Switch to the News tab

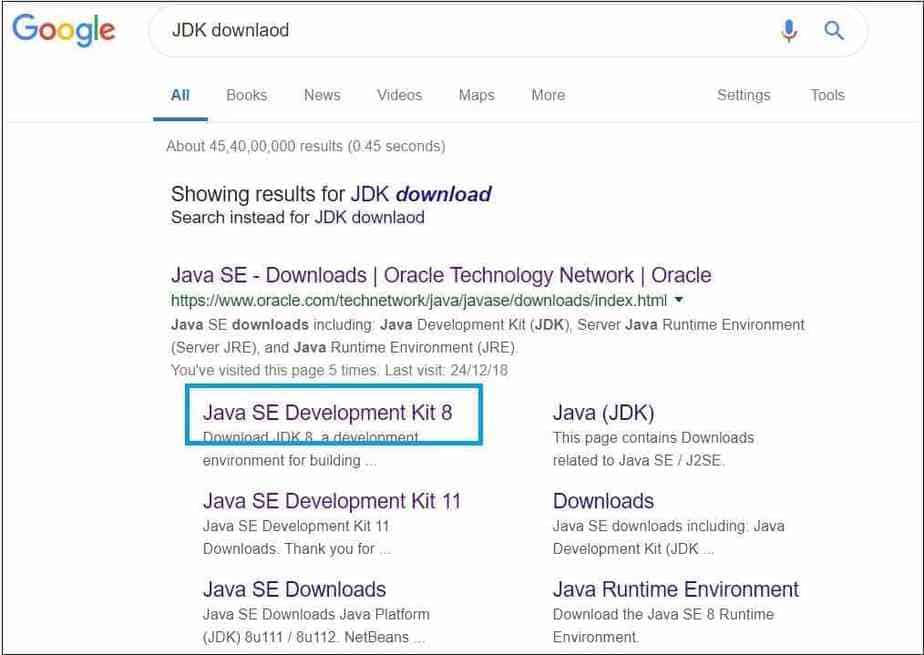(321, 95)
